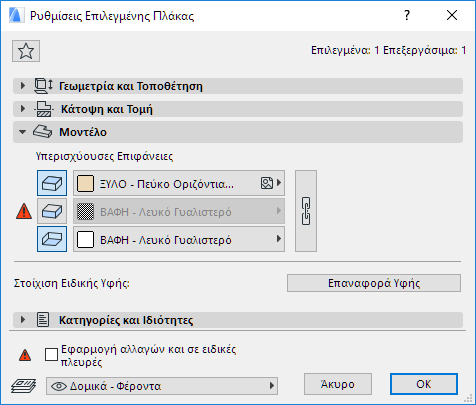
Task: Click the Επαναφορά Υφής button
Action: (374, 283)
